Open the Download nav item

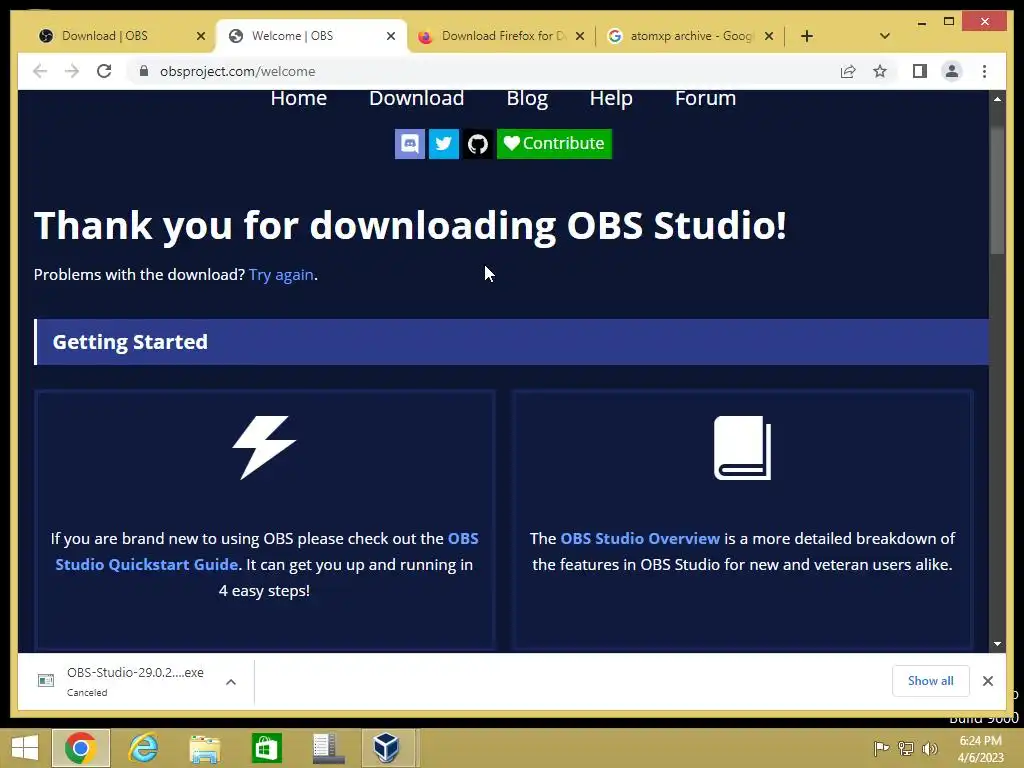point(417,98)
